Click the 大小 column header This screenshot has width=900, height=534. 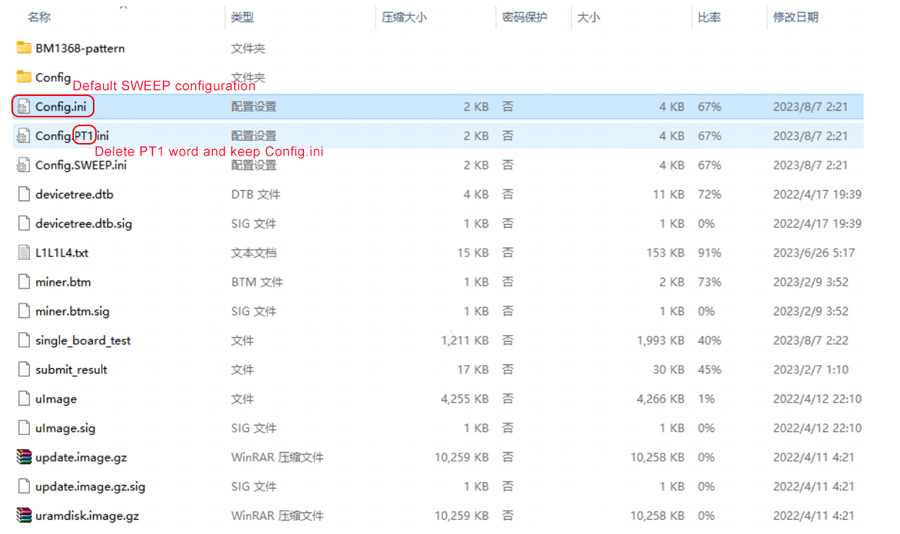589,17
